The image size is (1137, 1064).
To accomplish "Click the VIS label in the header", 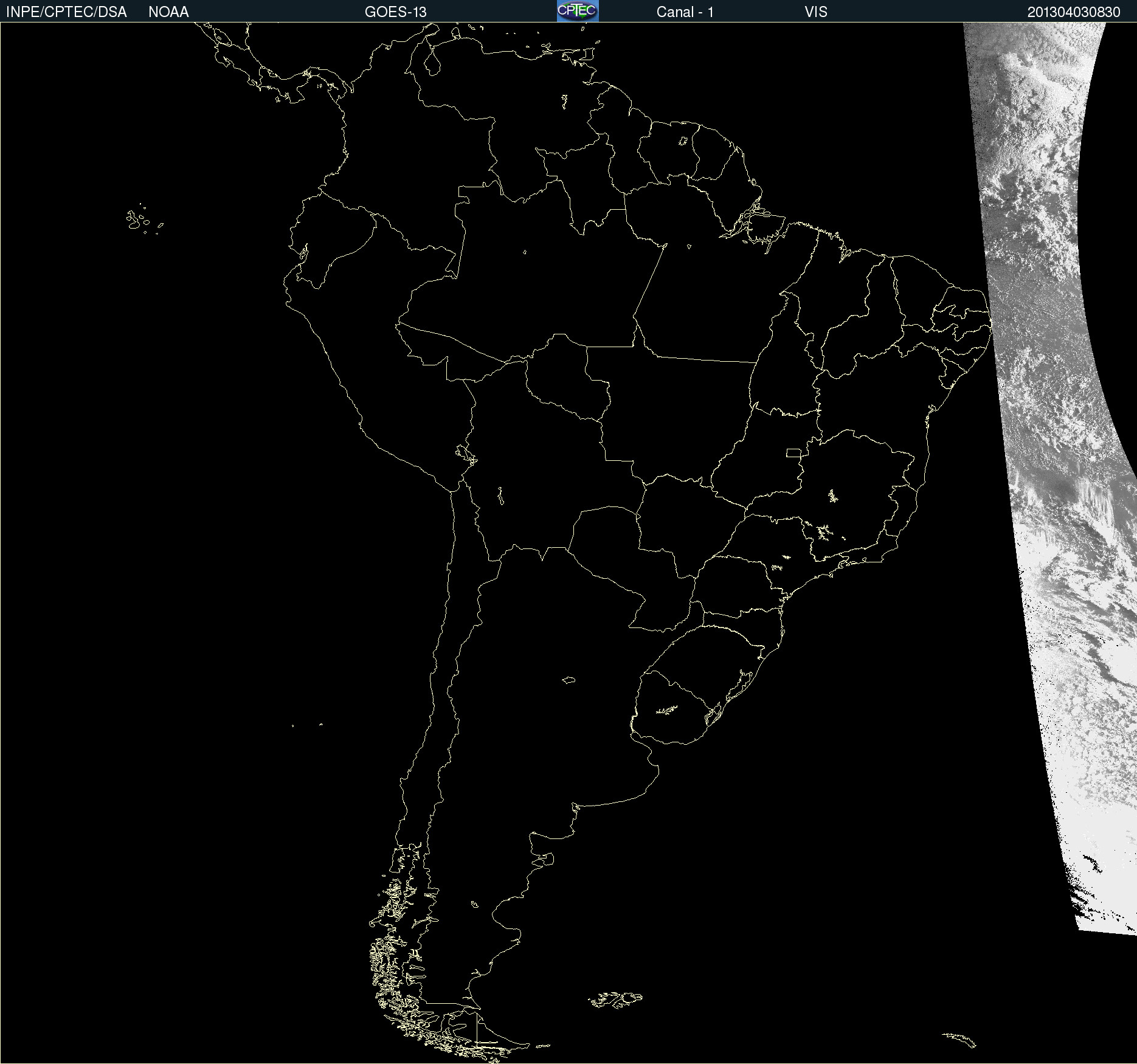I will (815, 12).
